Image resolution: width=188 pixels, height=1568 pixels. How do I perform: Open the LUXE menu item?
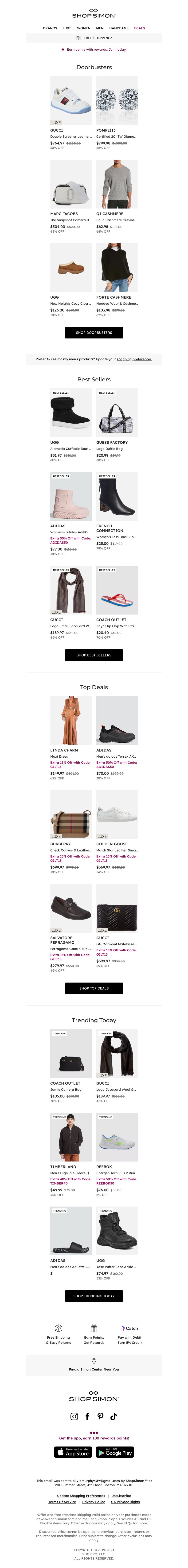(67, 28)
